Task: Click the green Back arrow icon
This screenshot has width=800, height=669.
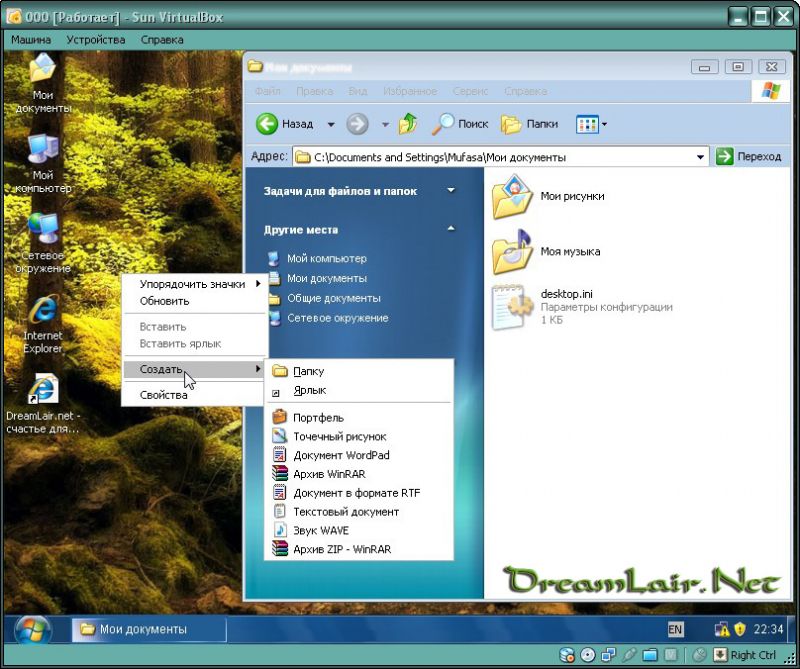Action: [267, 124]
